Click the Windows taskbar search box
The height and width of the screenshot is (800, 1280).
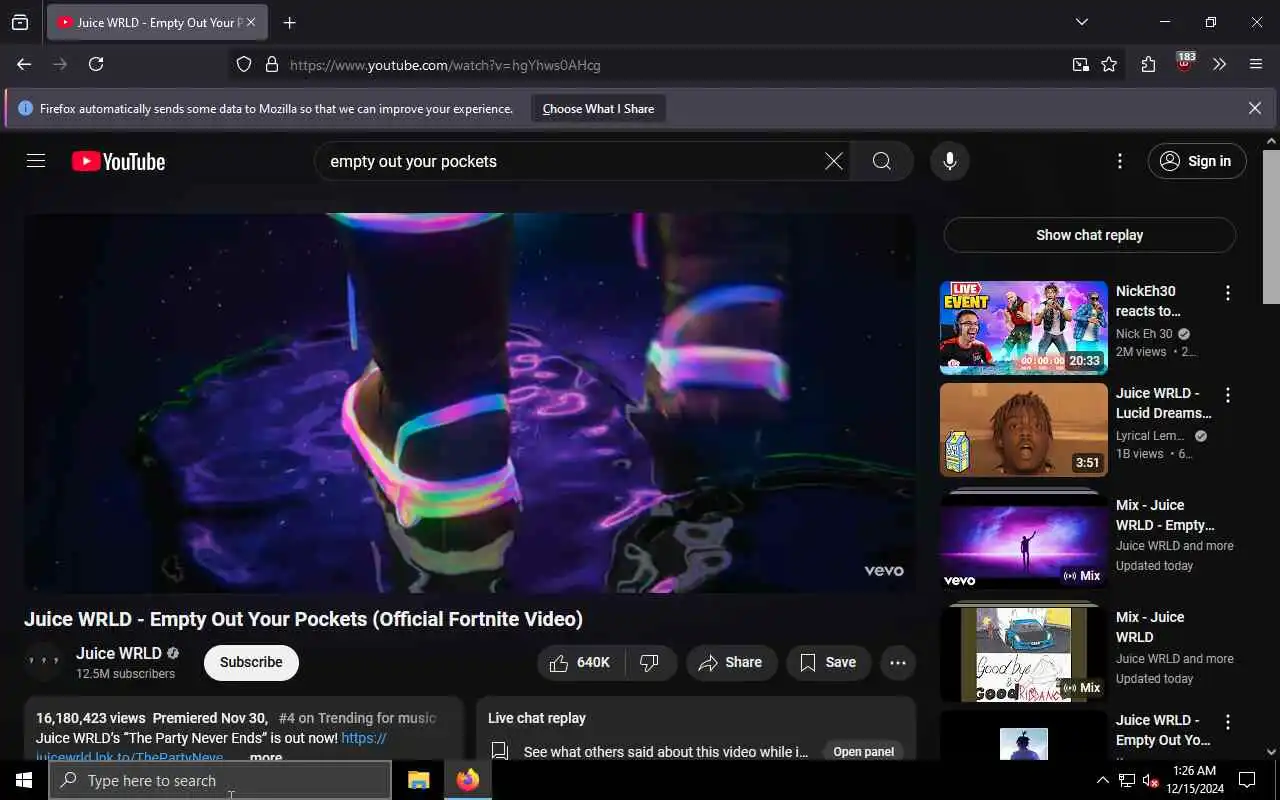point(220,780)
